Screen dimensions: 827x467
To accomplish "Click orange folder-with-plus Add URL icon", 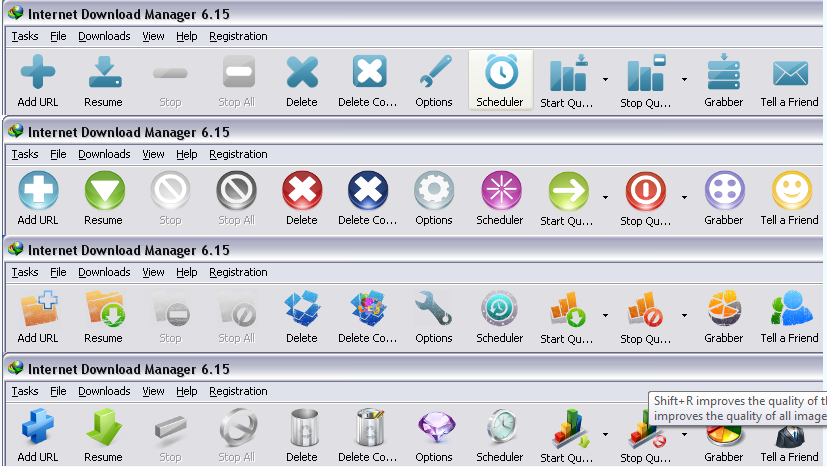I will point(39,308).
